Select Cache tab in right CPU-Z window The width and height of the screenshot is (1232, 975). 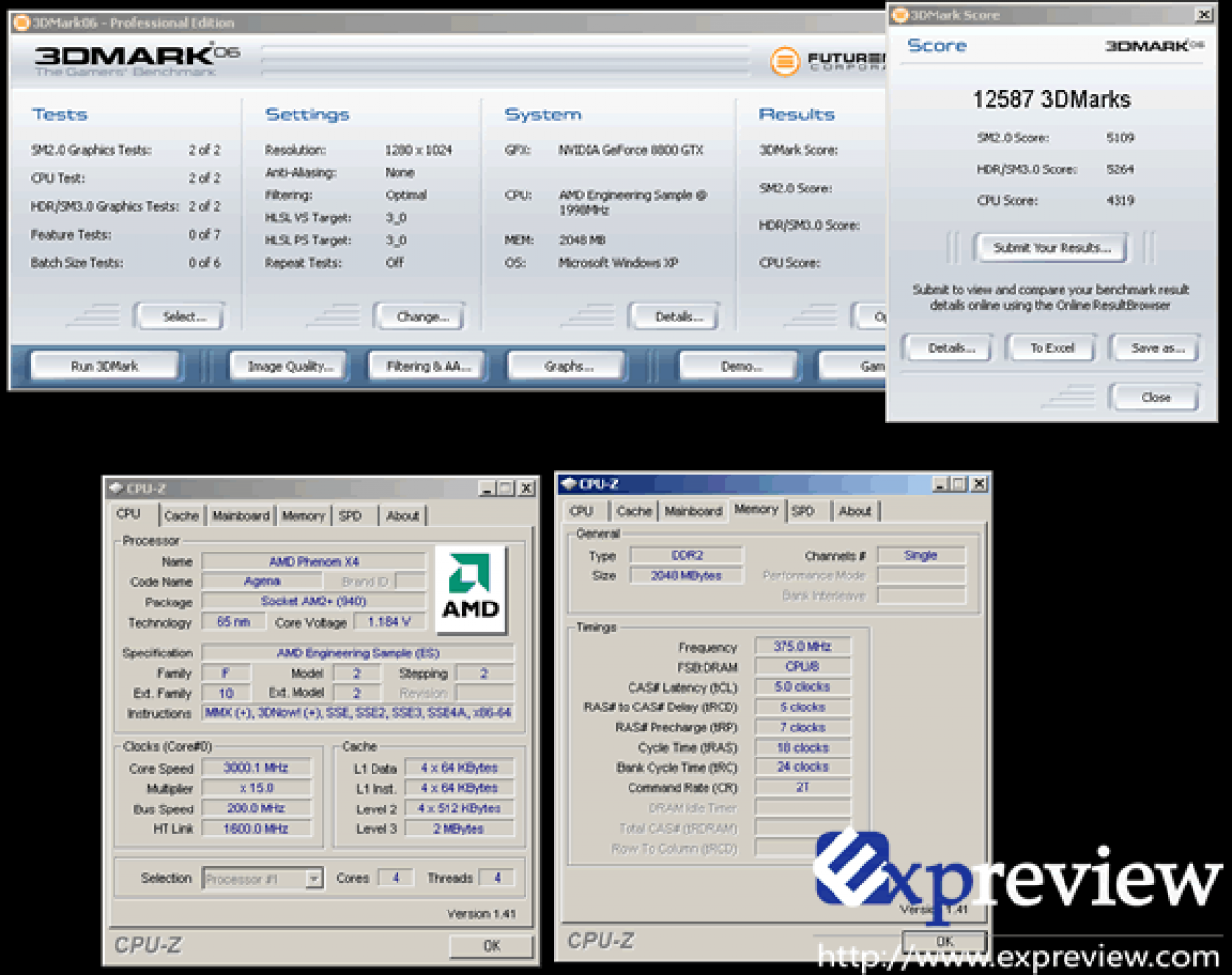[x=633, y=511]
